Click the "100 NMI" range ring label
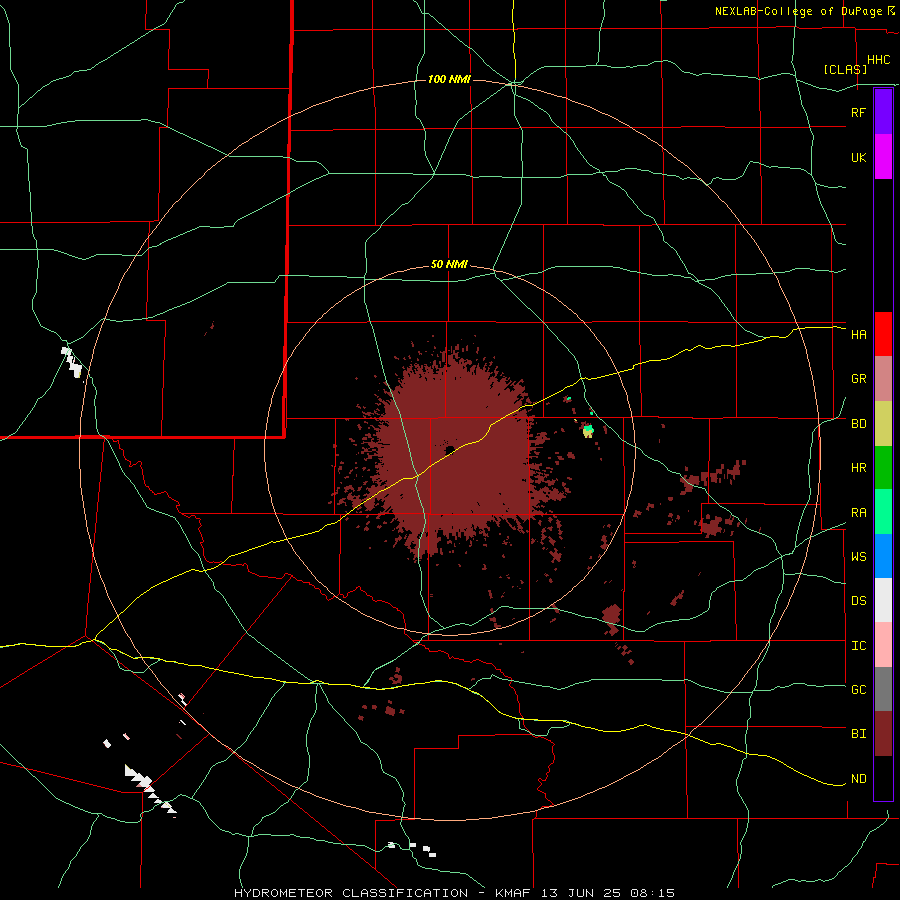This screenshot has height=900, width=900. click(x=449, y=79)
